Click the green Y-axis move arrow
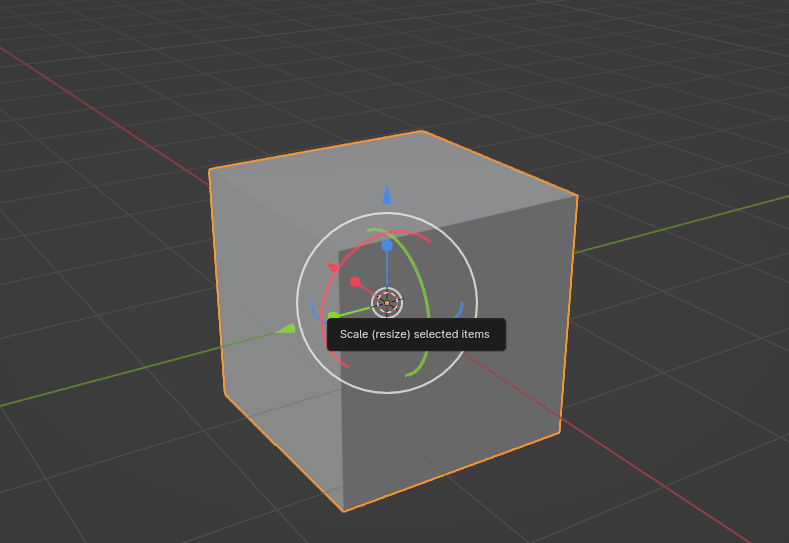The width and height of the screenshot is (789, 543). coord(286,328)
